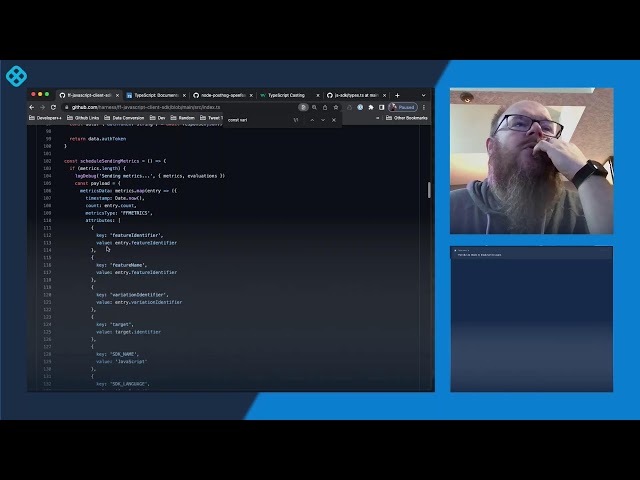The image size is (640, 480).
Task: Click 'target.identifier' on line 125
Action: (x=138, y=332)
